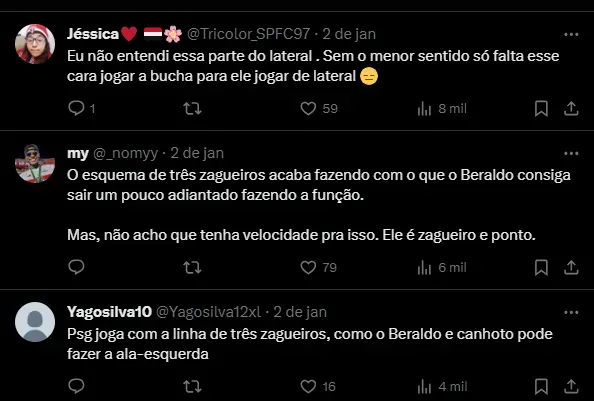
Task: Share the @_nomyy tweet
Action: pyautogui.click(x=571, y=268)
